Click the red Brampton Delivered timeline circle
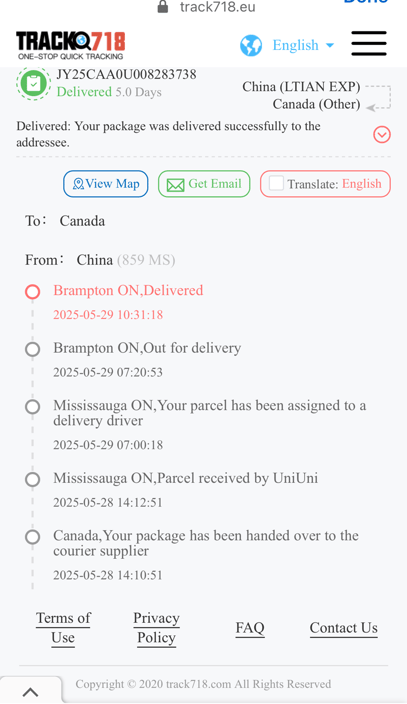This screenshot has width=407, height=704. 32,291
